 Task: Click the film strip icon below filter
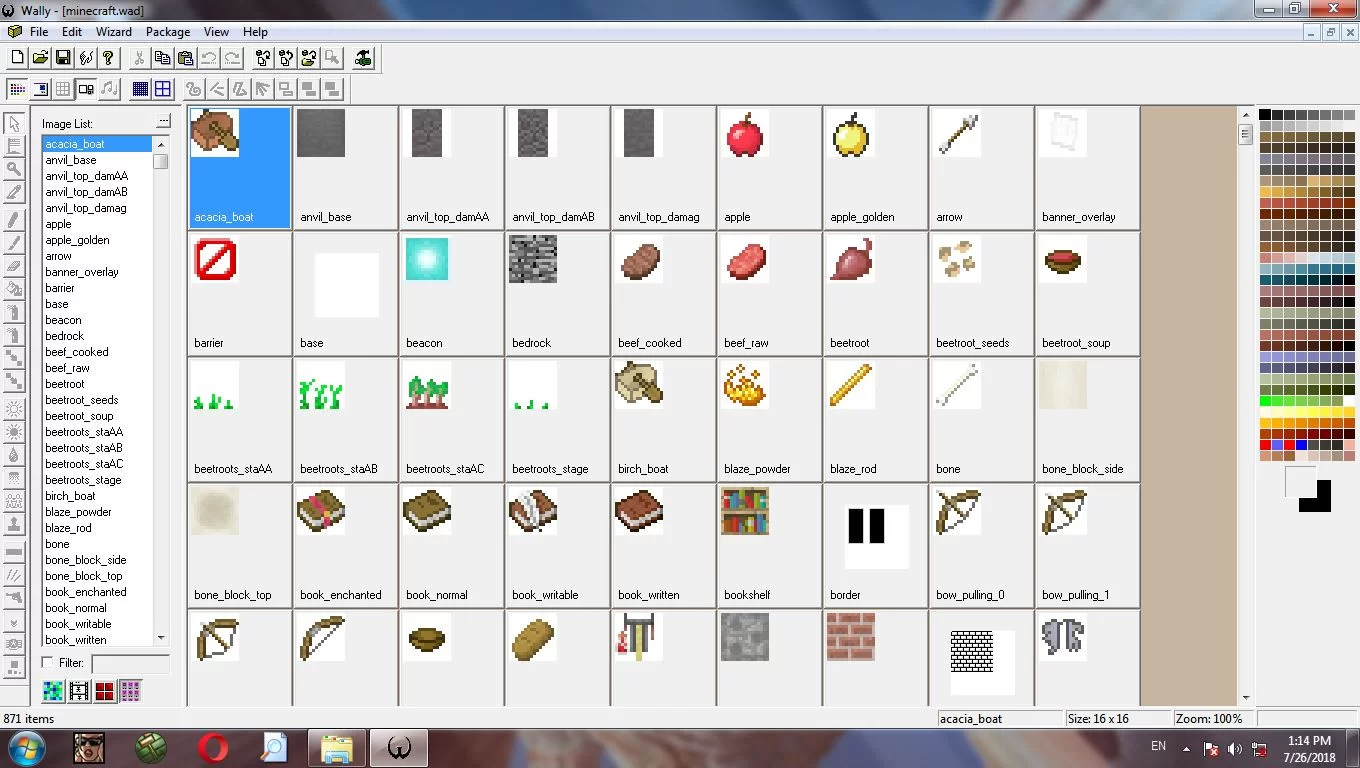(x=79, y=691)
